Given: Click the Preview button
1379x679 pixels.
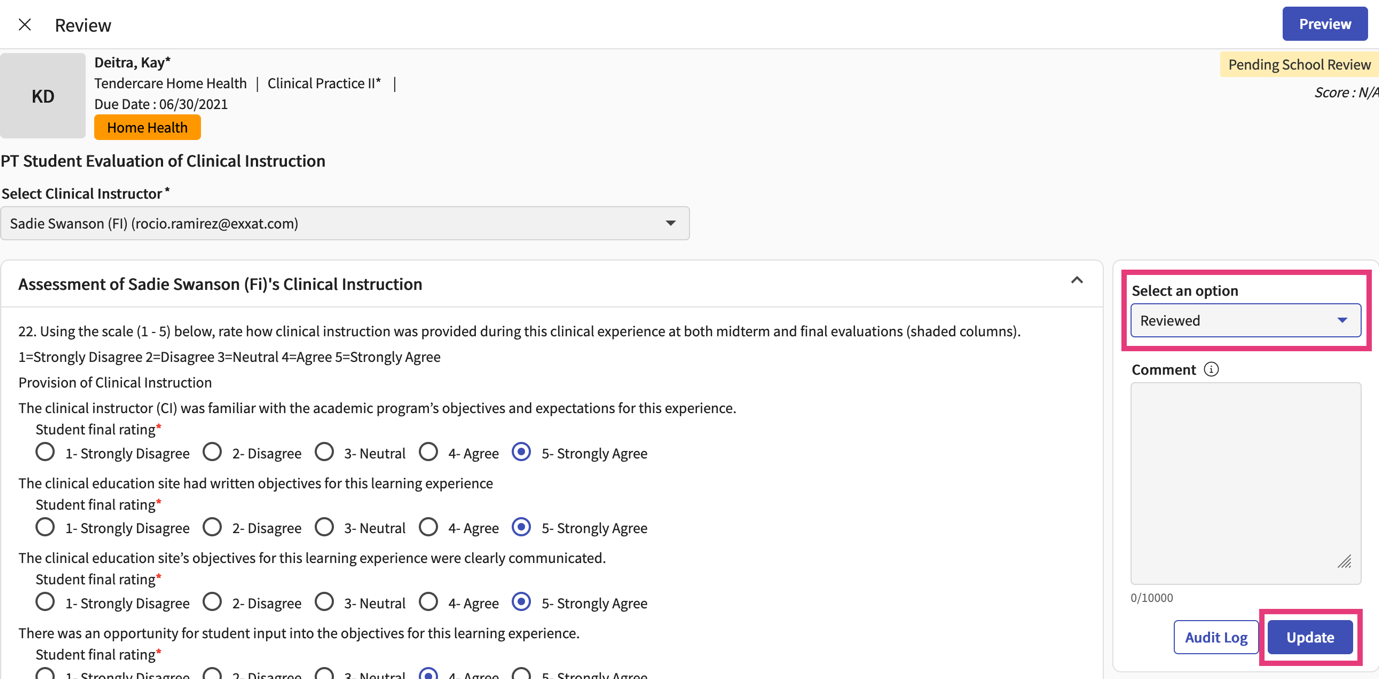Looking at the screenshot, I should point(1325,23).
